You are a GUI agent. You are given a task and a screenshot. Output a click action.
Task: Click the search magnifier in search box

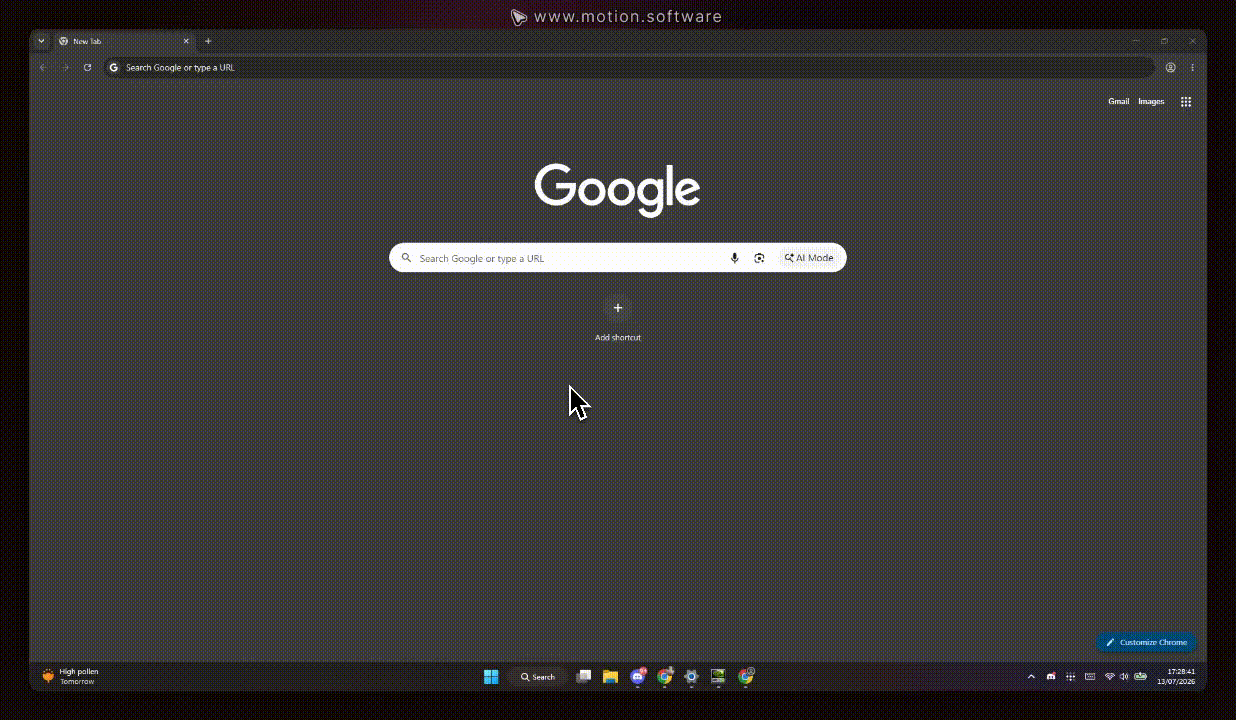tap(406, 258)
